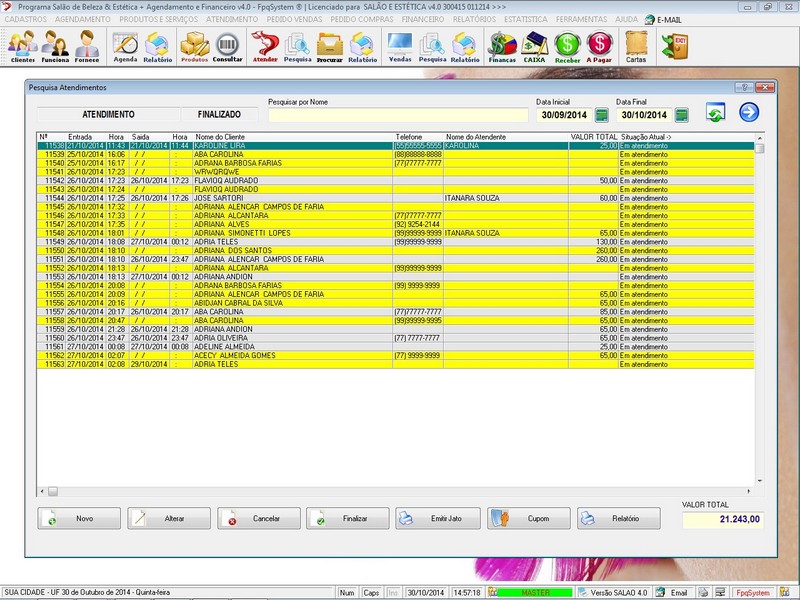Open calendar picker for Data Inicial

[x=602, y=115]
